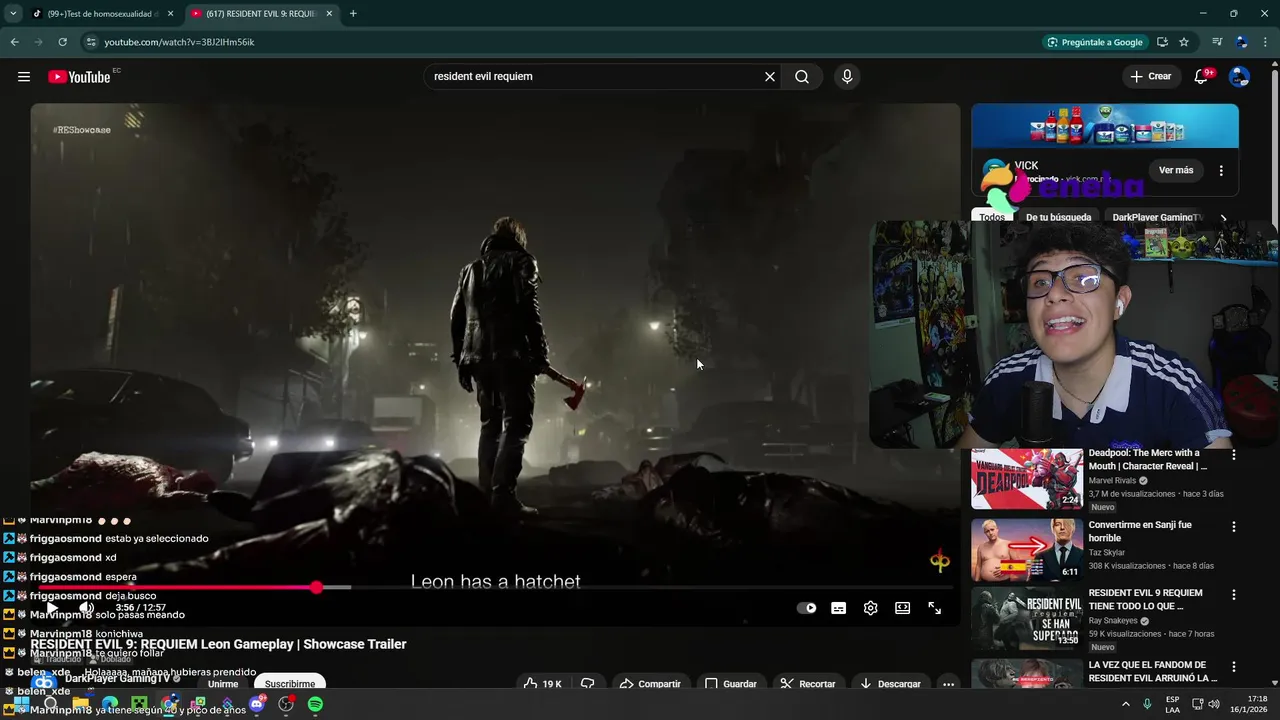The width and height of the screenshot is (1280, 720).
Task: Show hidden system tray icons
Action: pos(1125,704)
